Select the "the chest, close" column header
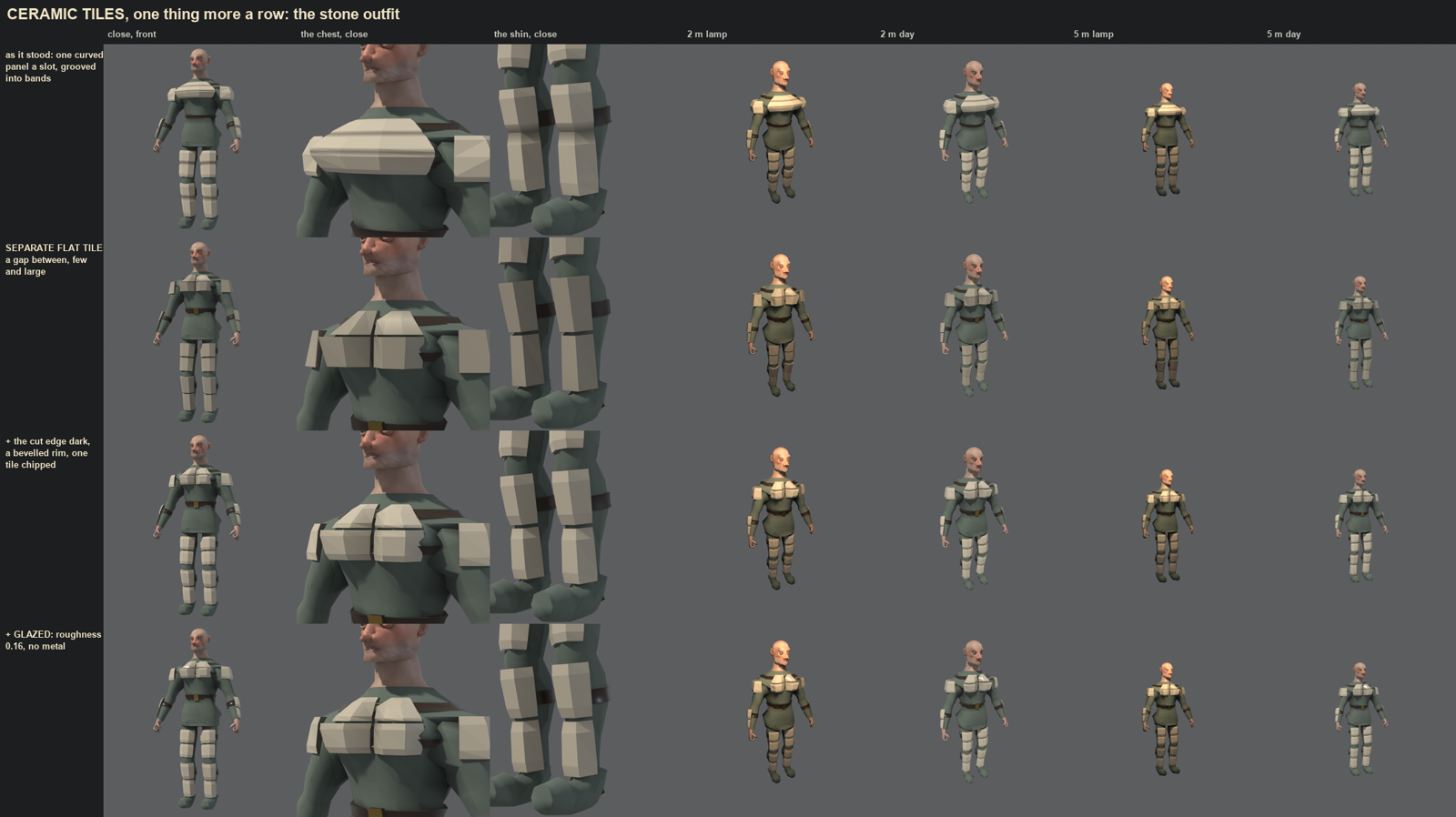Image resolution: width=1456 pixels, height=817 pixels. pos(334,35)
